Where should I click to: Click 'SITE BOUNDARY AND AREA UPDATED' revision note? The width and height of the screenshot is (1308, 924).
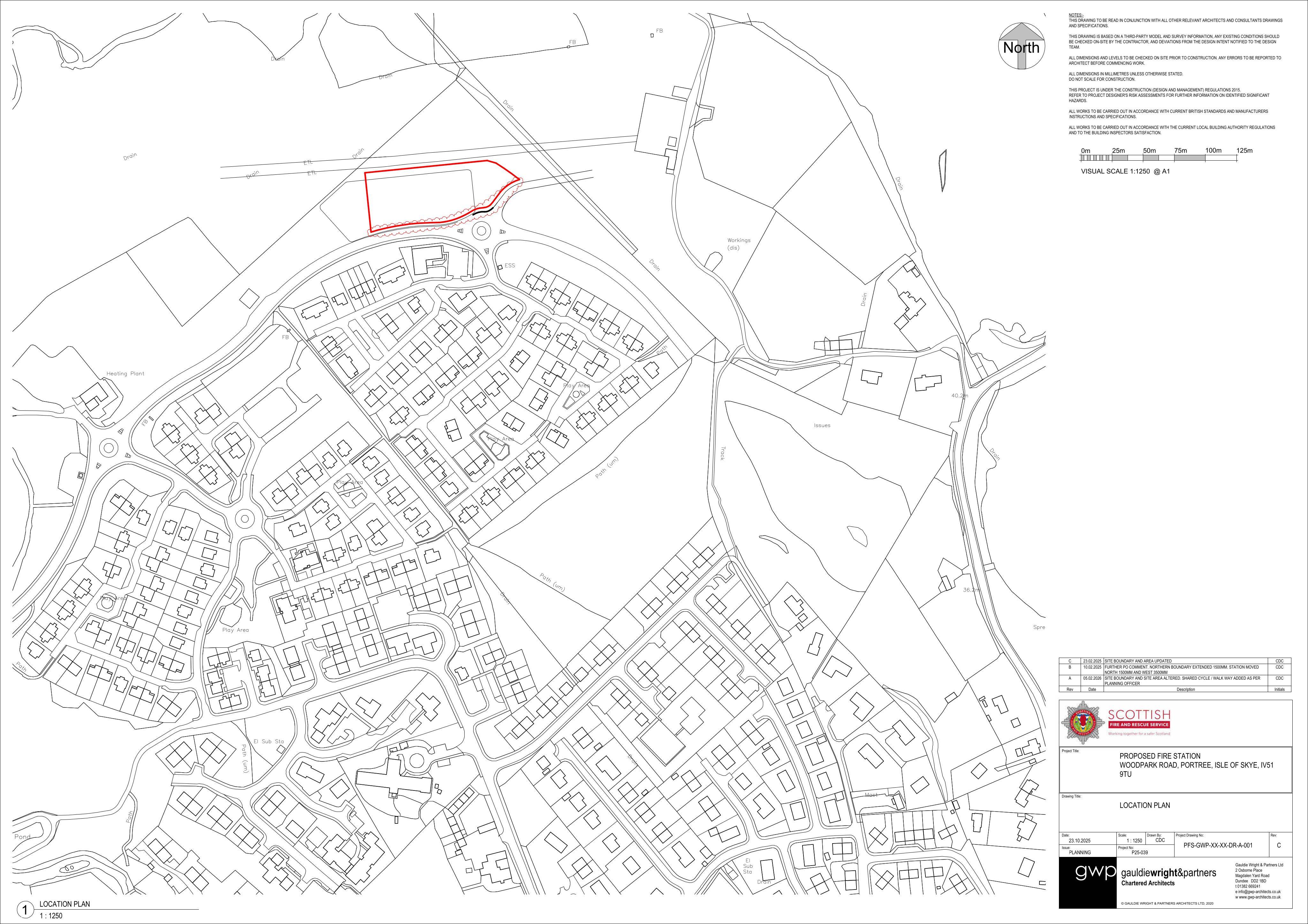(x=1138, y=661)
